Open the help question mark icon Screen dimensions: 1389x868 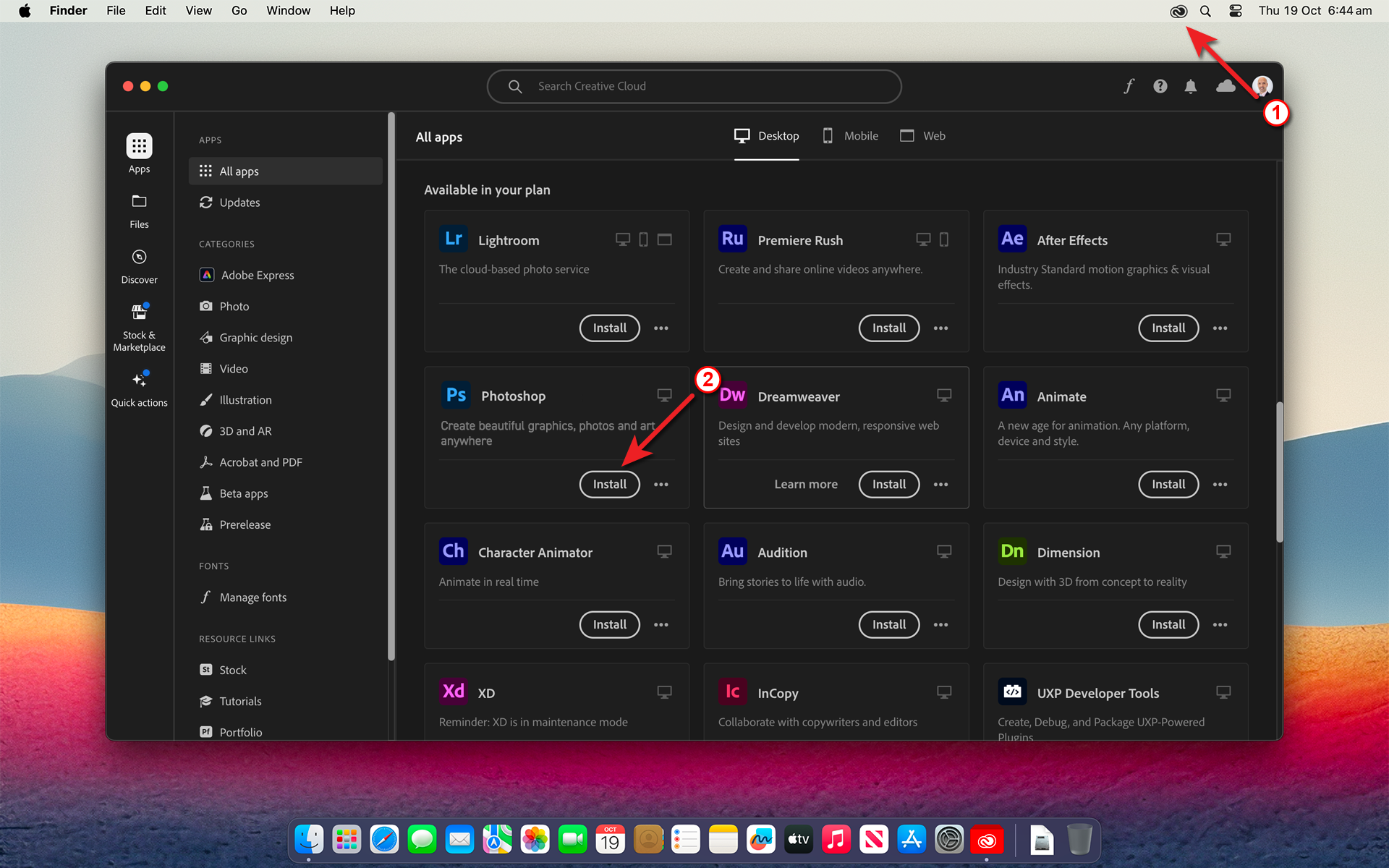click(x=1160, y=86)
